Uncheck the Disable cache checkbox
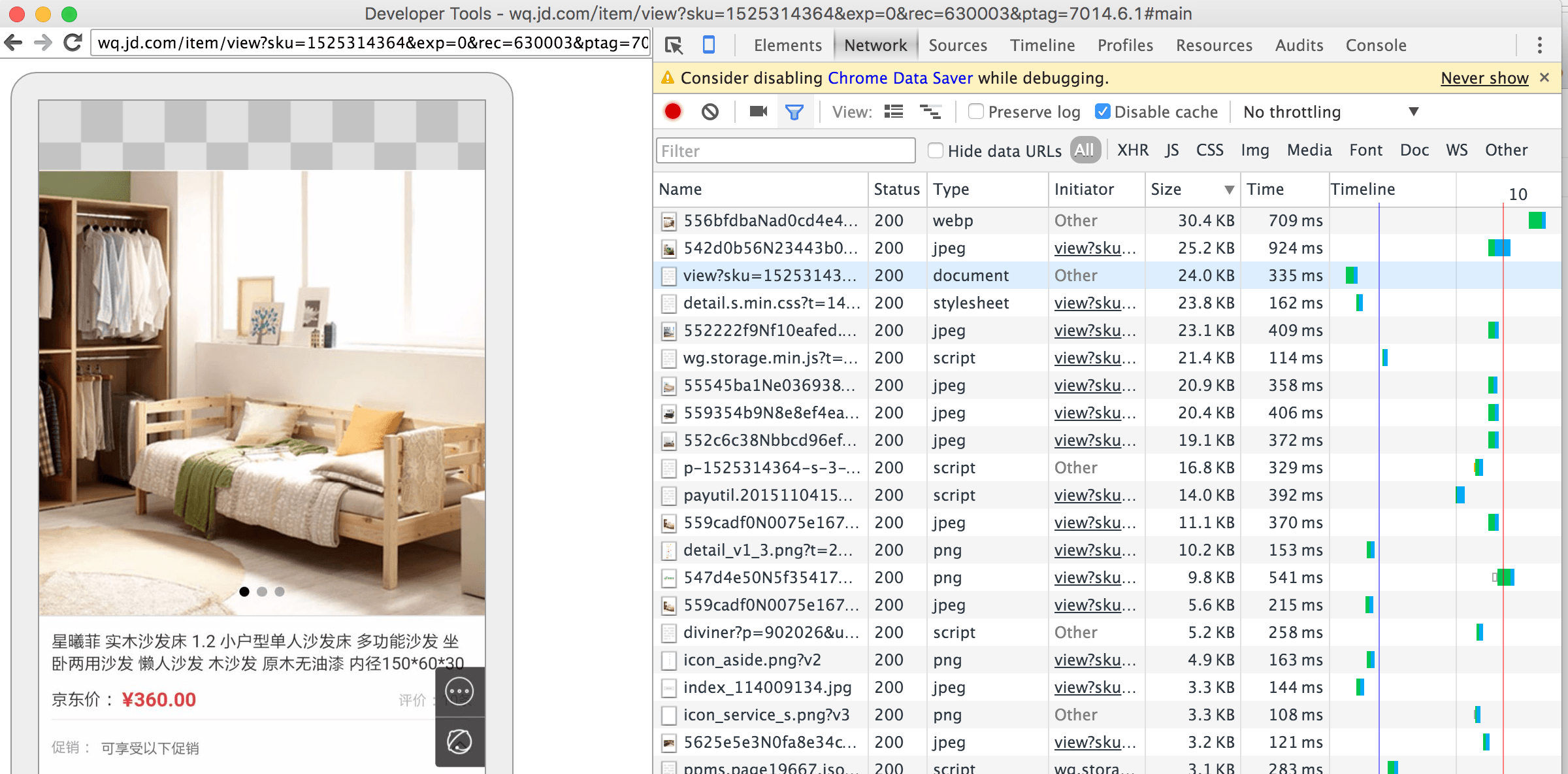The image size is (1568, 774). (x=1102, y=112)
